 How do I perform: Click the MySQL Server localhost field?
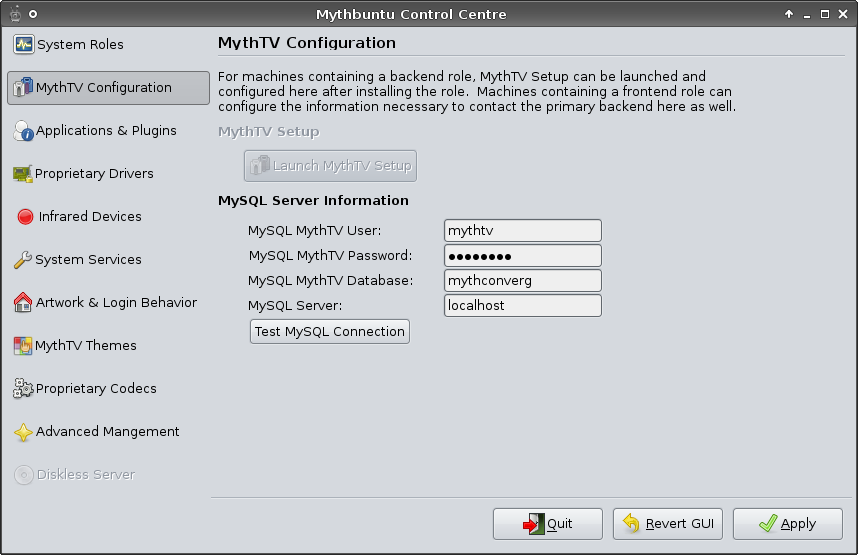(522, 305)
